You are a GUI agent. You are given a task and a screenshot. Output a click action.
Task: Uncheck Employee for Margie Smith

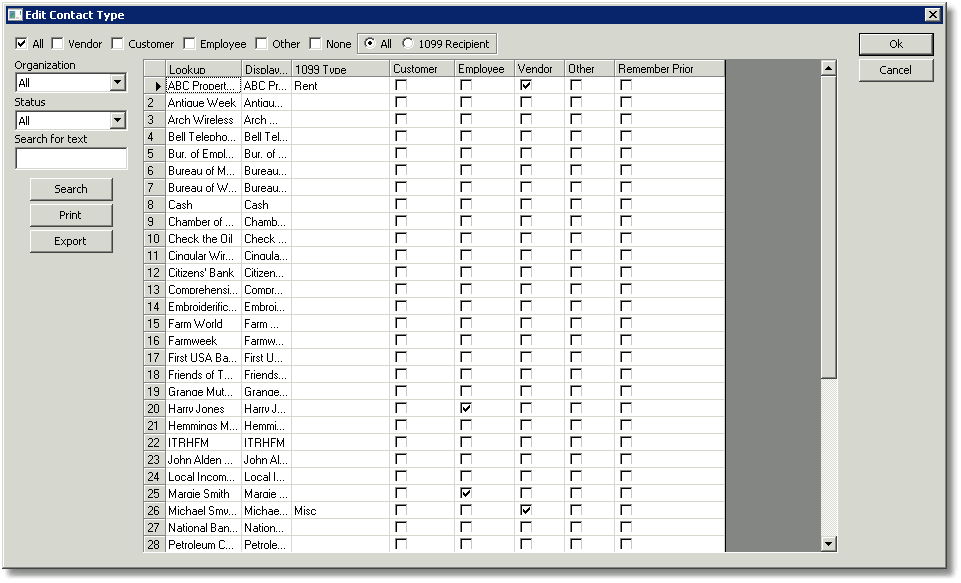(x=466, y=493)
